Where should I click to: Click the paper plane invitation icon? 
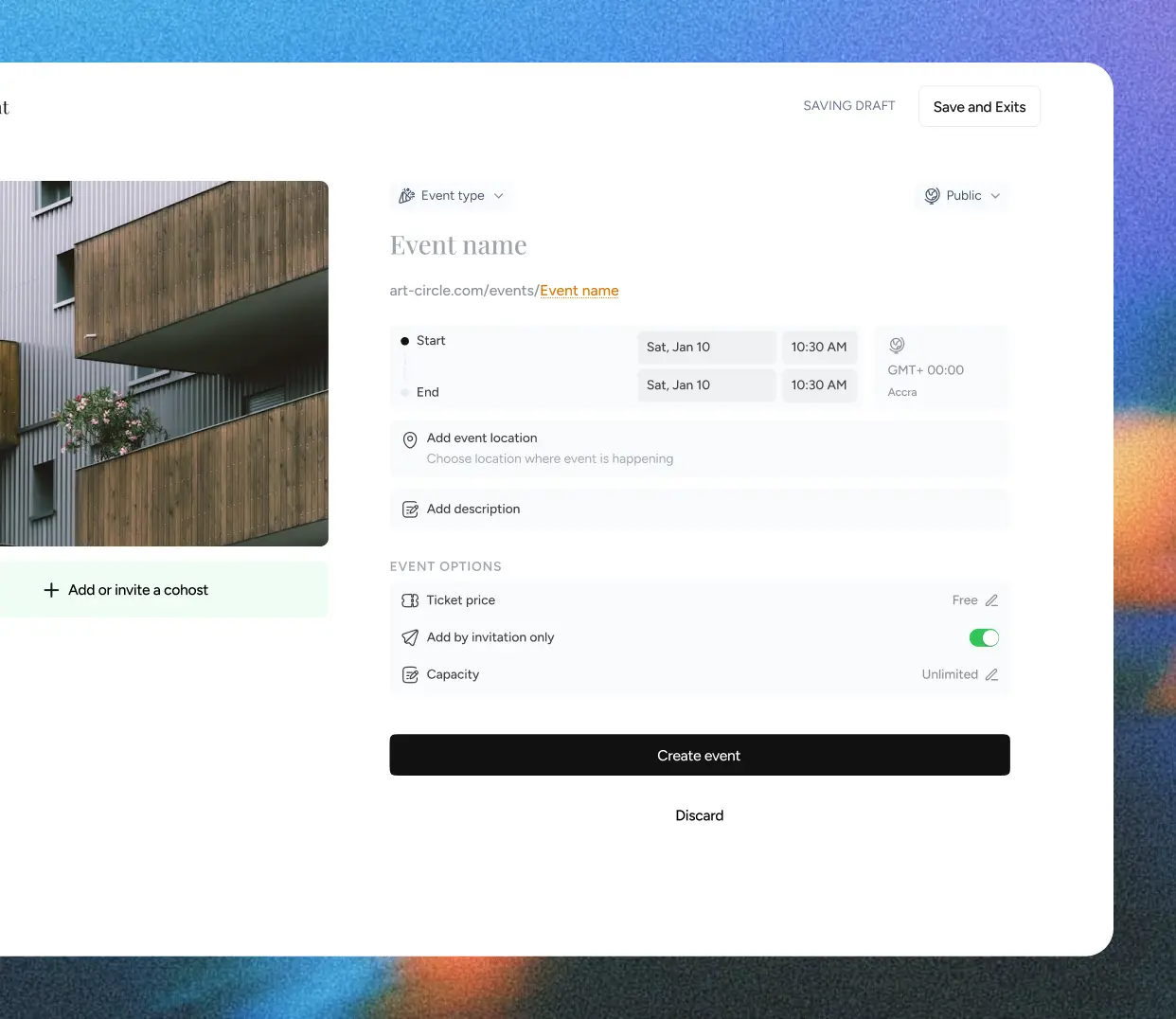click(410, 637)
